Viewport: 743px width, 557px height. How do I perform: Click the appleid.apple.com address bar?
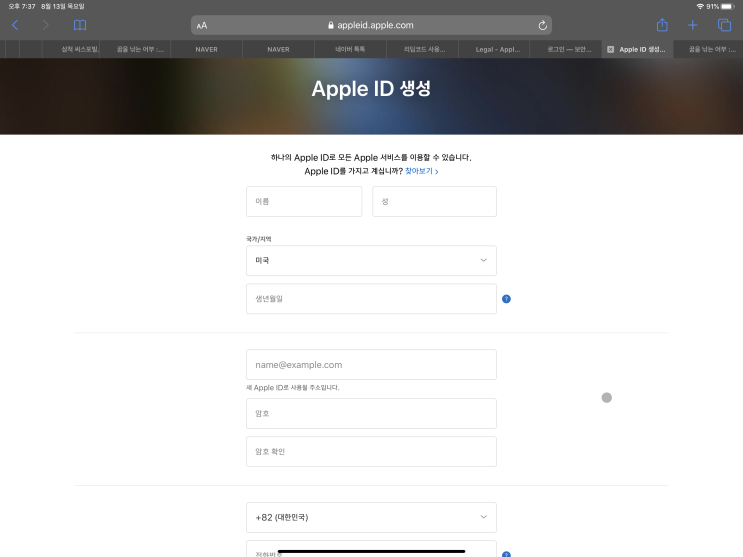coord(371,25)
